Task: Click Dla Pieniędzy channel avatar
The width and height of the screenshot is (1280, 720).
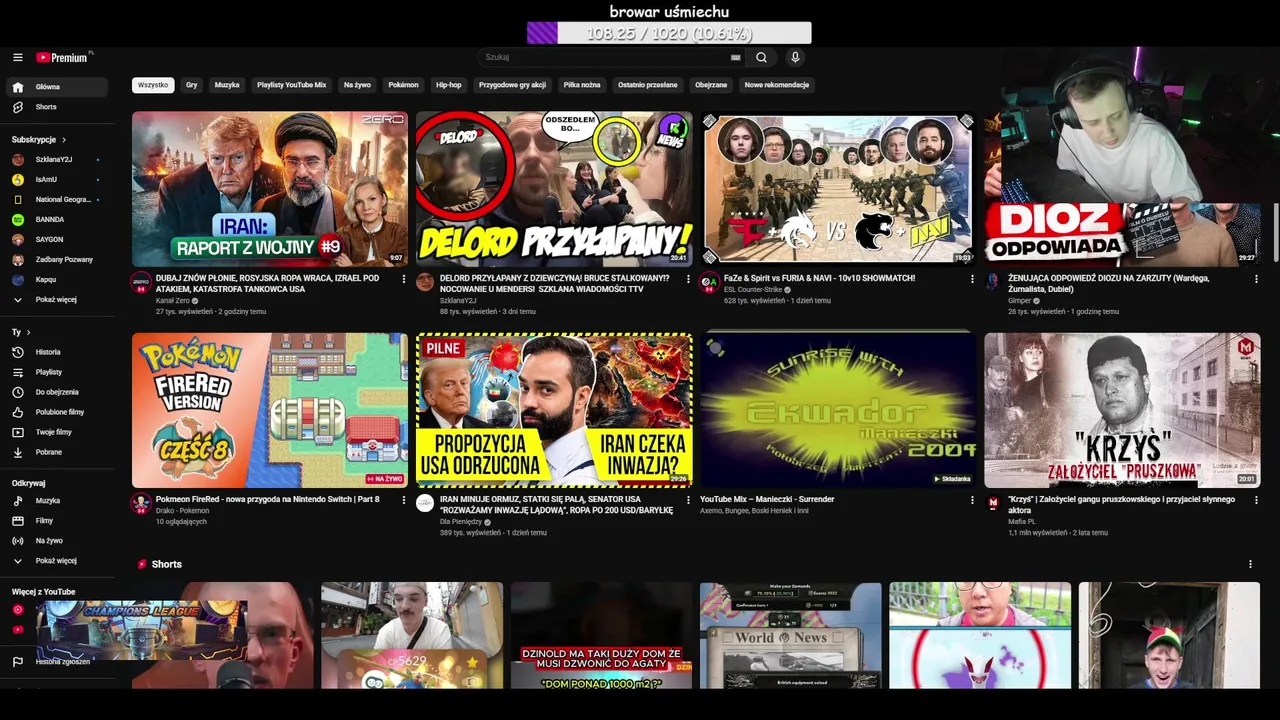Action: pyautogui.click(x=425, y=503)
